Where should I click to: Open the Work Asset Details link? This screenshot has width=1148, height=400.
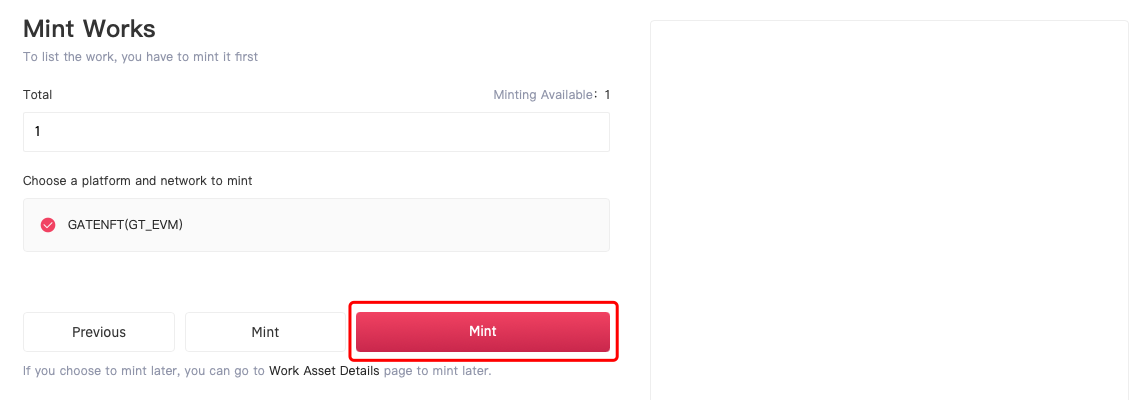click(324, 371)
